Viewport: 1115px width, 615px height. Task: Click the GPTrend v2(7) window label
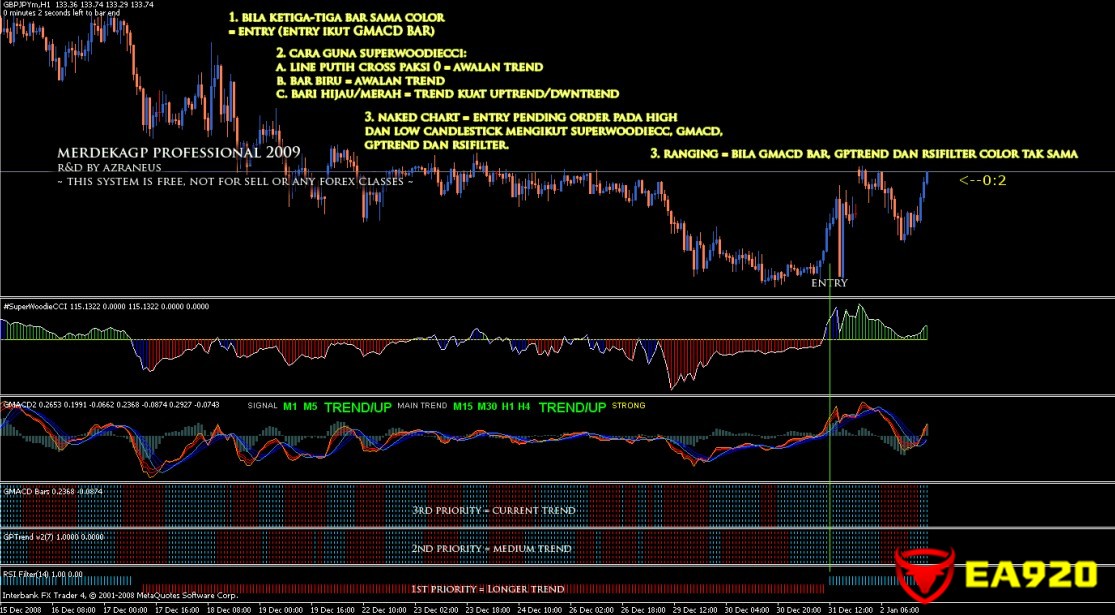pos(26,536)
